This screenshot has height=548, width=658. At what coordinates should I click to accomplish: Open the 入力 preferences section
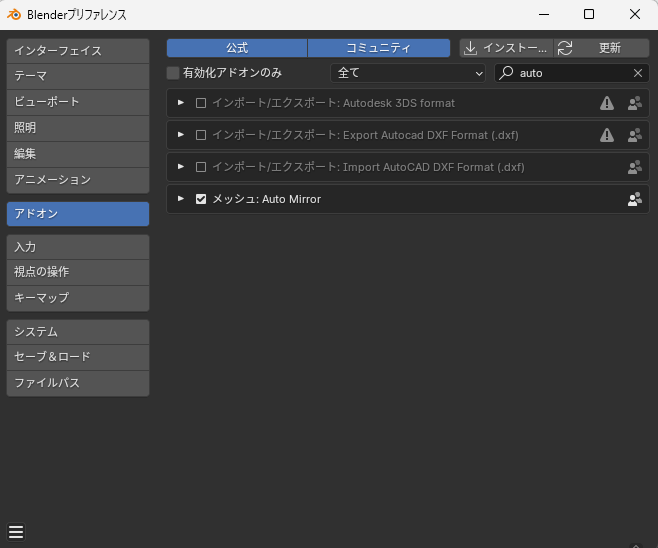click(78, 247)
